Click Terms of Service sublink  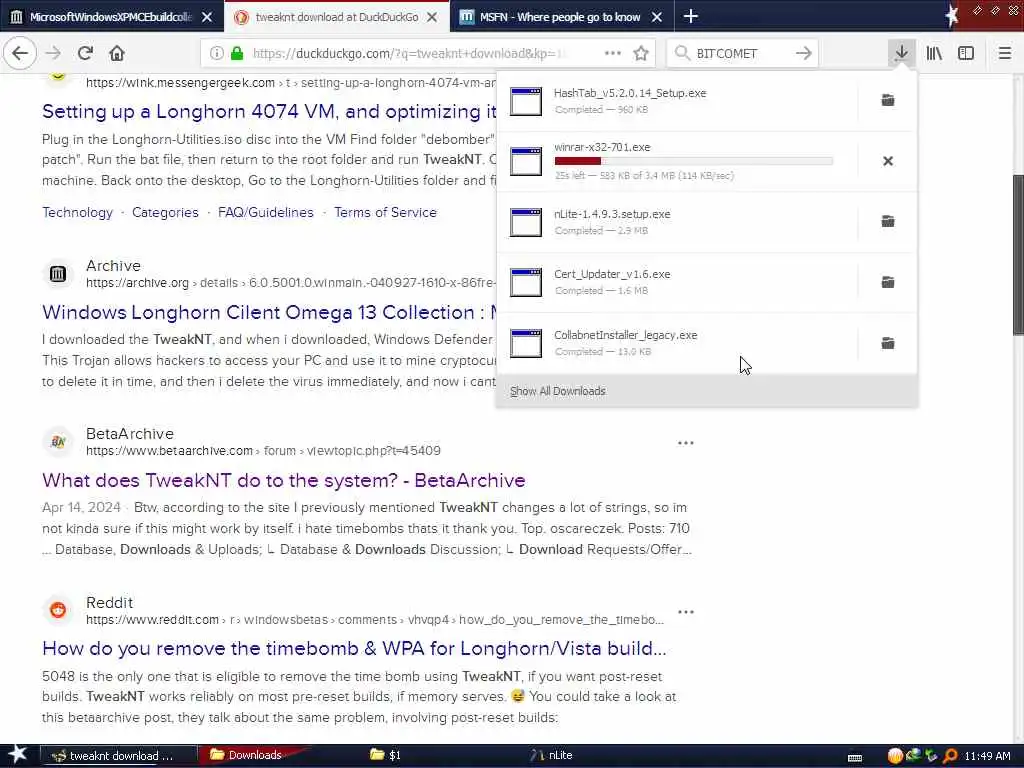click(x=385, y=212)
